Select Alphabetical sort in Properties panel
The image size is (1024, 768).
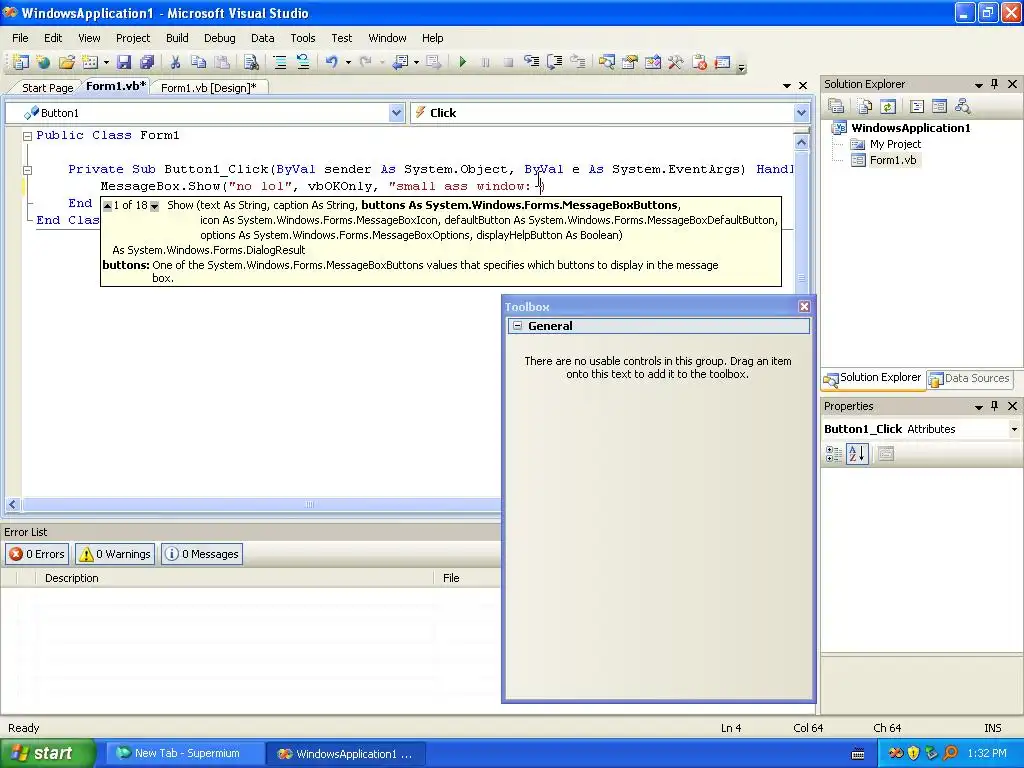(x=857, y=454)
